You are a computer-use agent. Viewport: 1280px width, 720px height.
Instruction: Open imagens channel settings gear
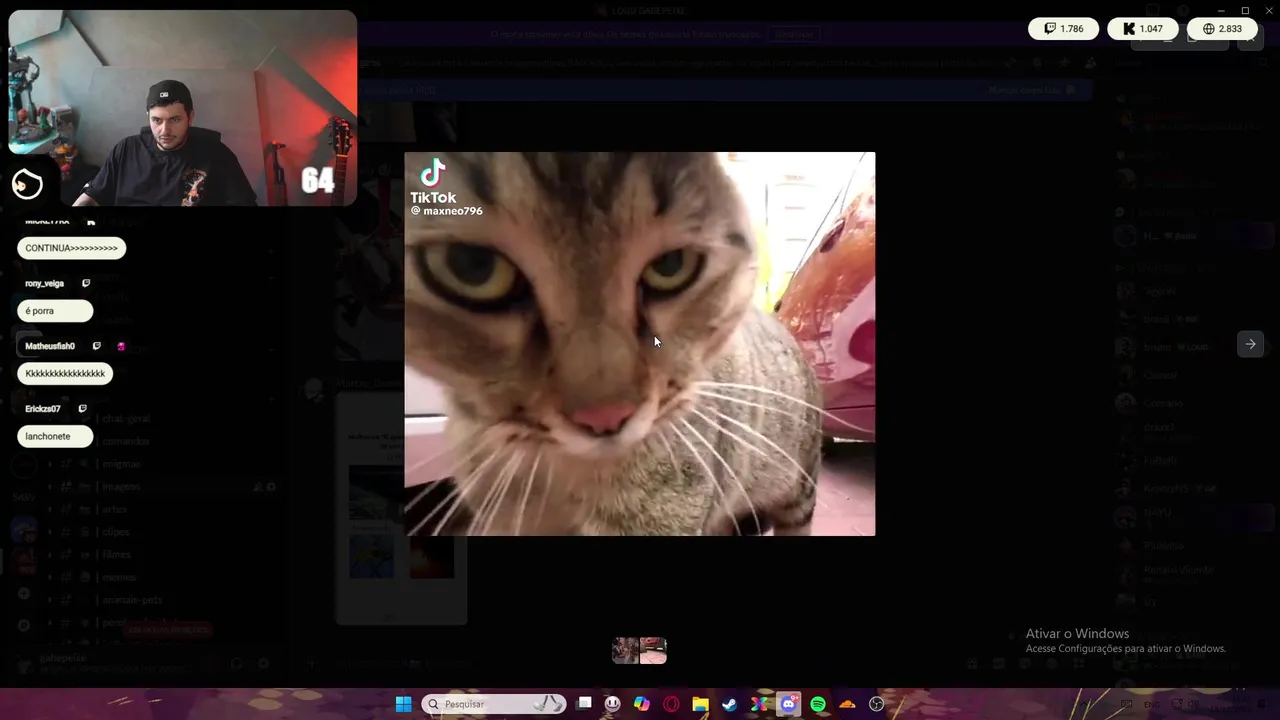click(x=271, y=487)
